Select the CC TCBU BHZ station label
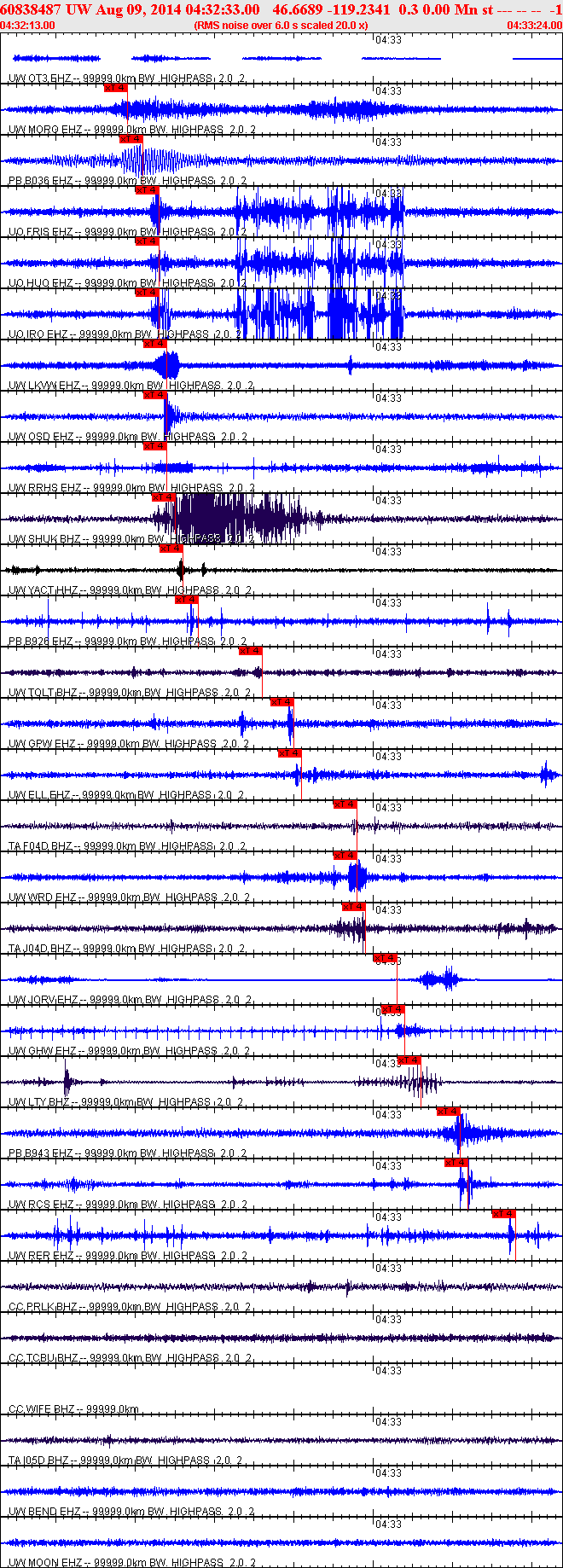Viewport: 563px width, 1568px height. 44,1357
